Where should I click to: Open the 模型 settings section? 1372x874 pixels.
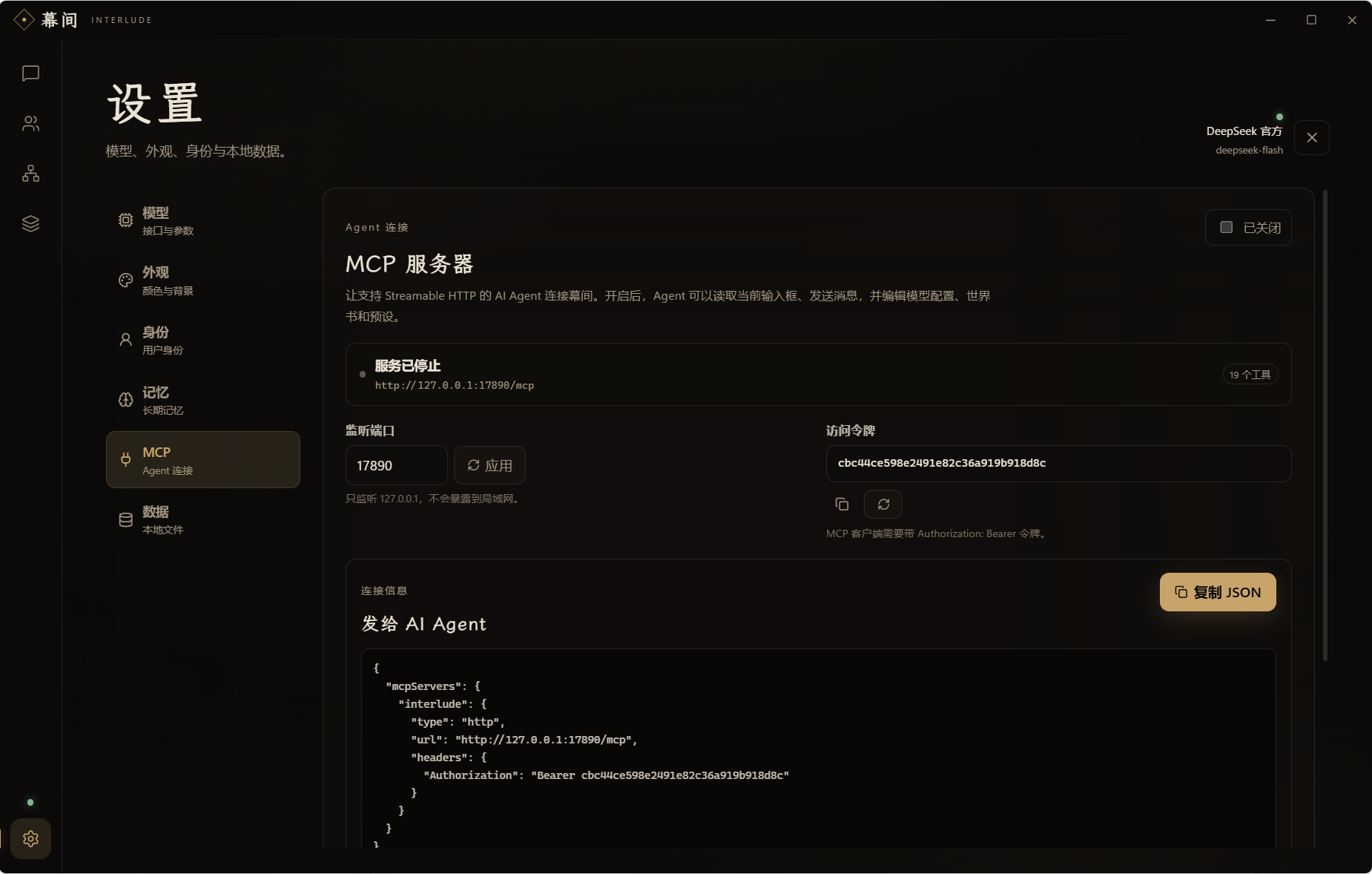(x=203, y=220)
